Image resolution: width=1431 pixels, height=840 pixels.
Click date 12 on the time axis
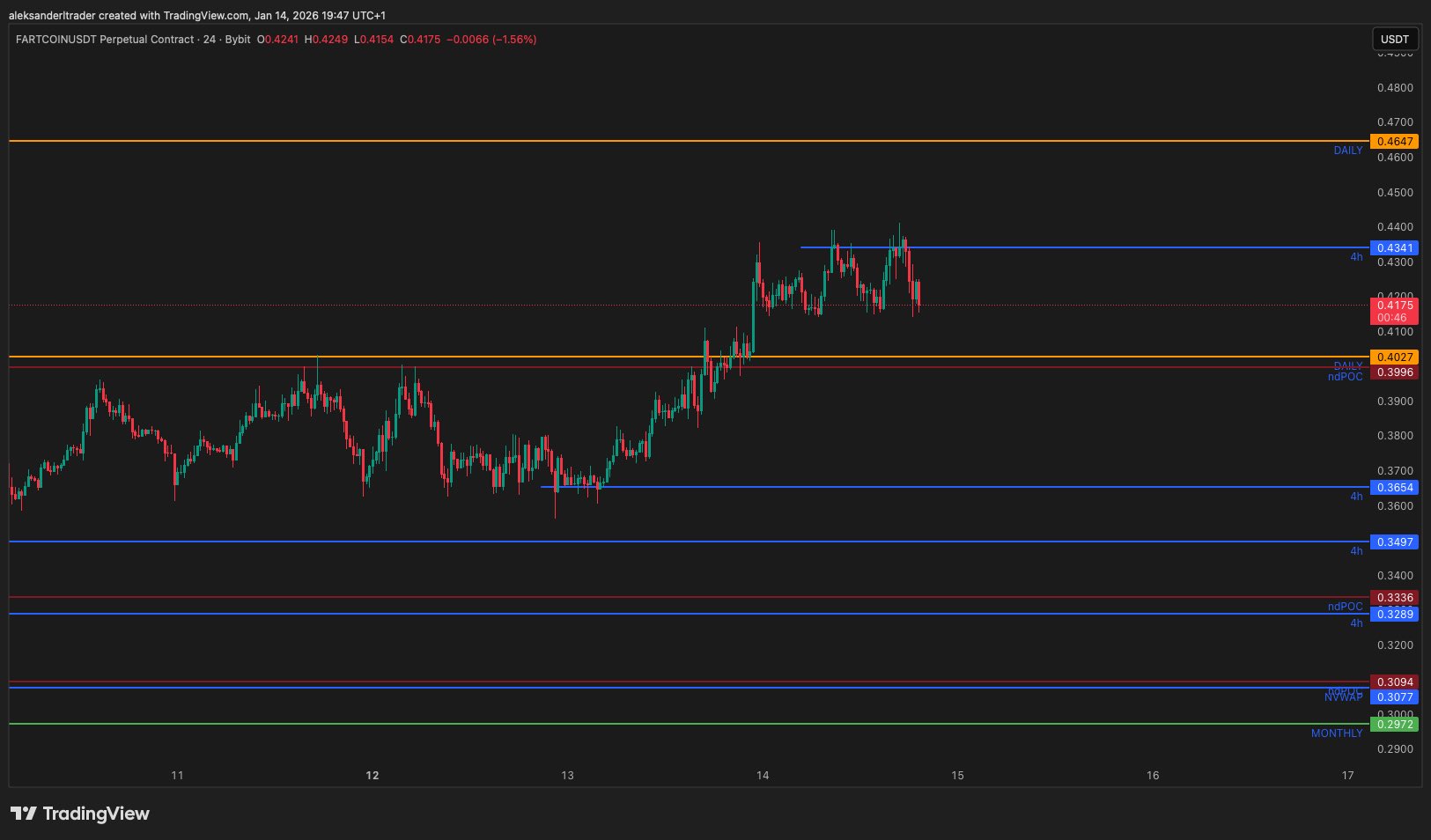[373, 776]
